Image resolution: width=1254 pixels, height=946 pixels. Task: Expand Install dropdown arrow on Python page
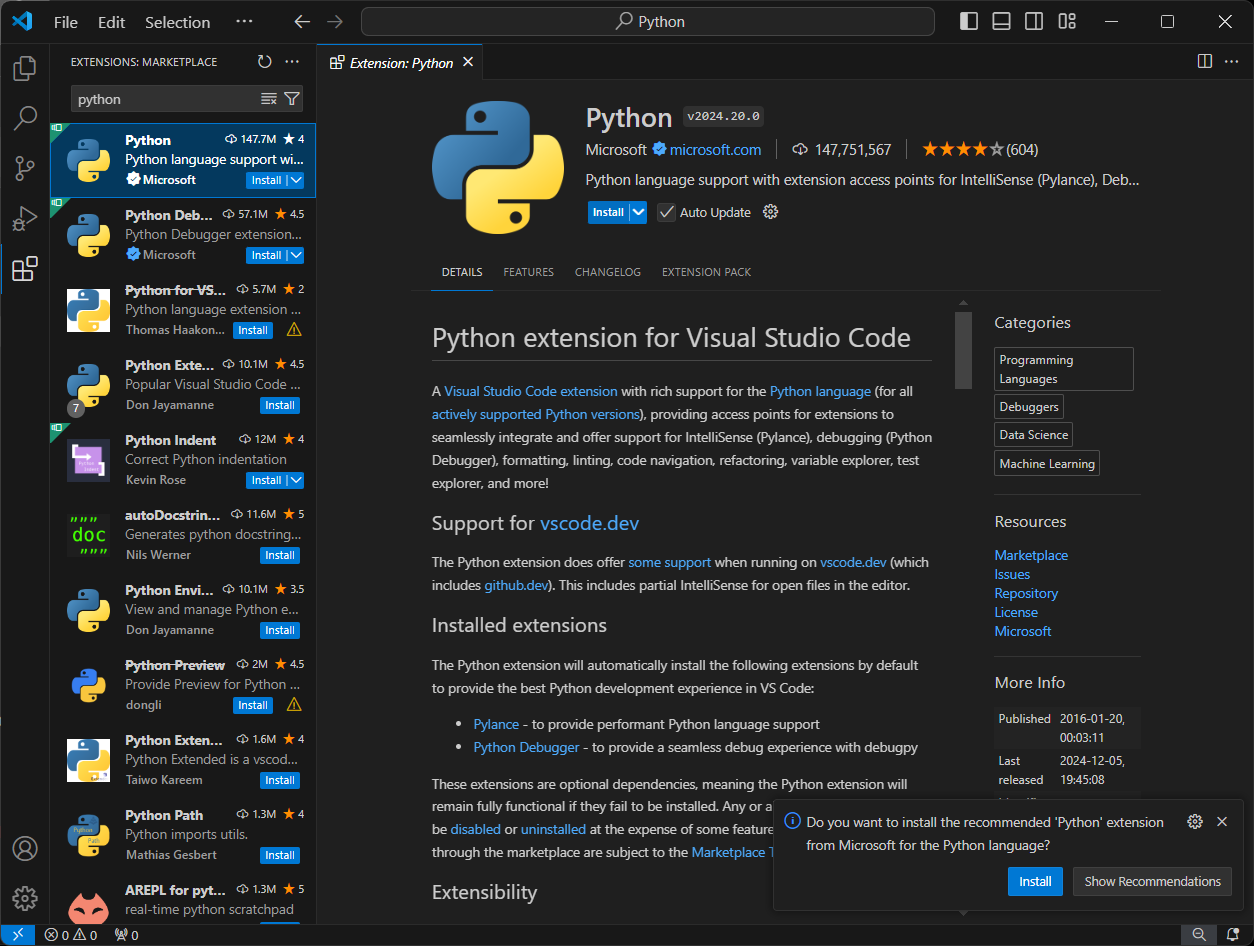[637, 212]
